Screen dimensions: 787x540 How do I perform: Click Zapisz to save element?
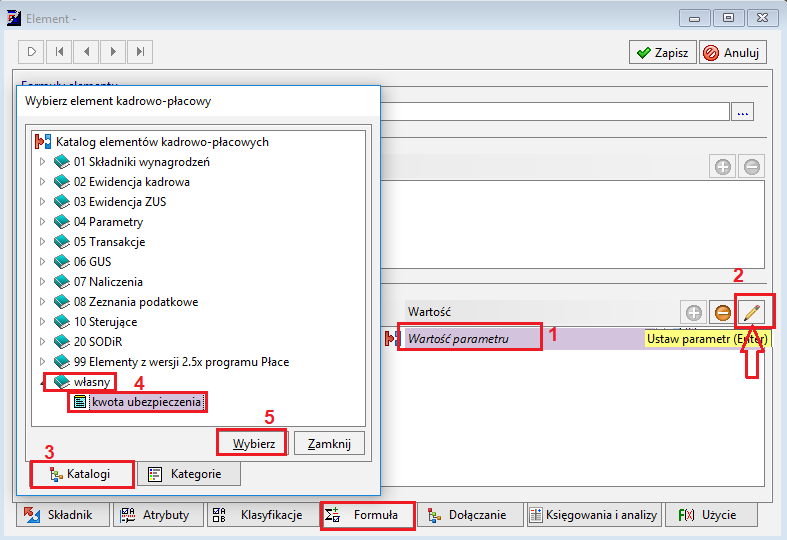point(663,52)
